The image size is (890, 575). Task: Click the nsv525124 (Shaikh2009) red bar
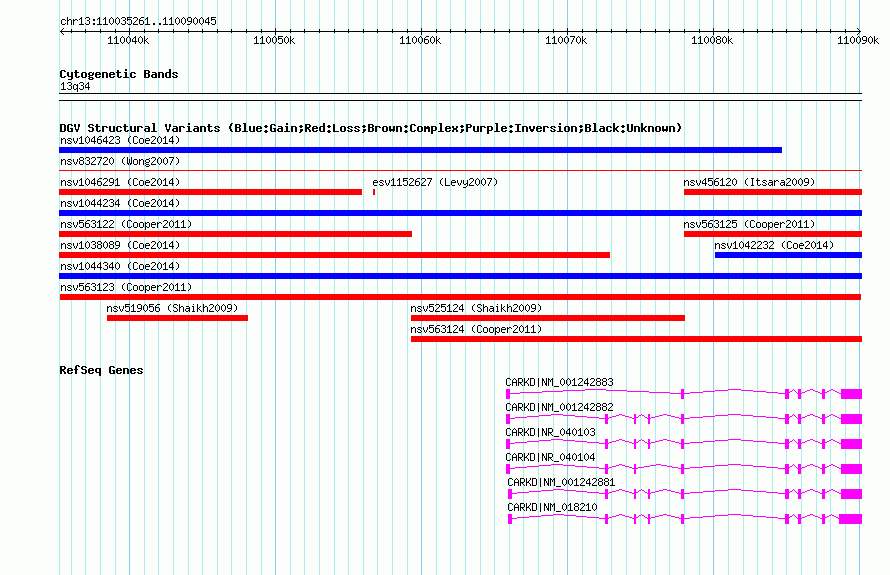click(x=548, y=318)
